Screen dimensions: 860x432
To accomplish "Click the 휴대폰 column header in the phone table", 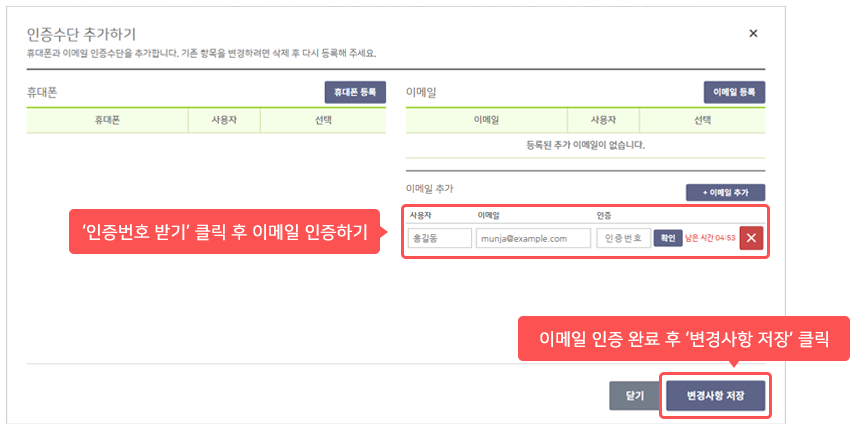I will point(107,120).
